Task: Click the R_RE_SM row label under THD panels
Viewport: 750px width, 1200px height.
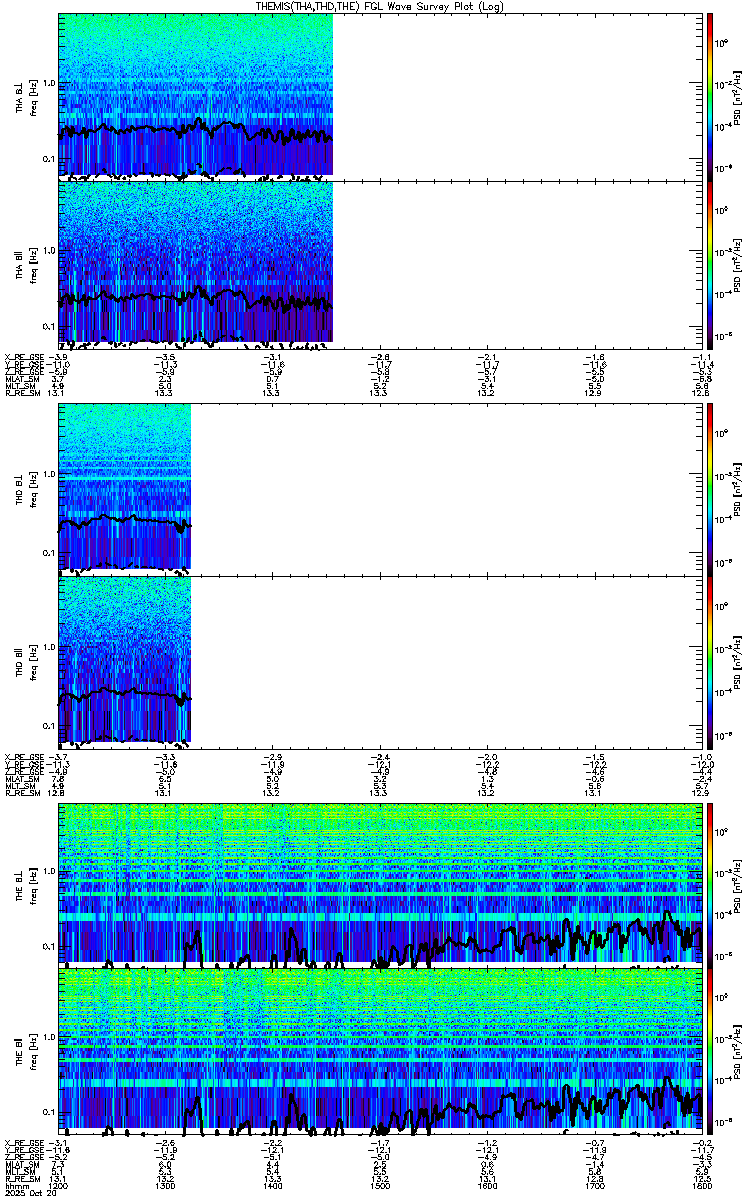Action: (x=24, y=793)
